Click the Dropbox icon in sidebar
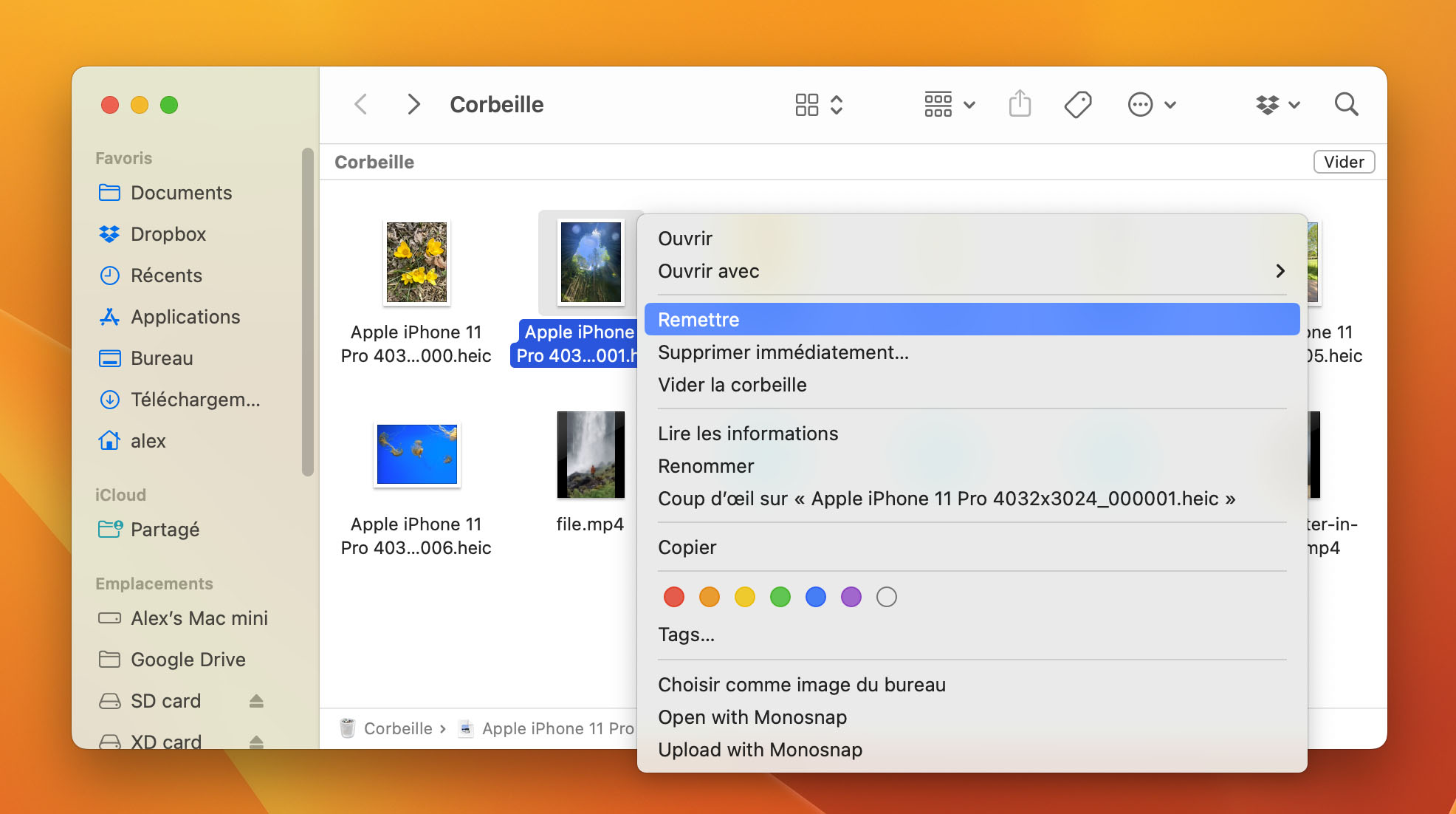This screenshot has width=1456, height=814. coord(112,234)
